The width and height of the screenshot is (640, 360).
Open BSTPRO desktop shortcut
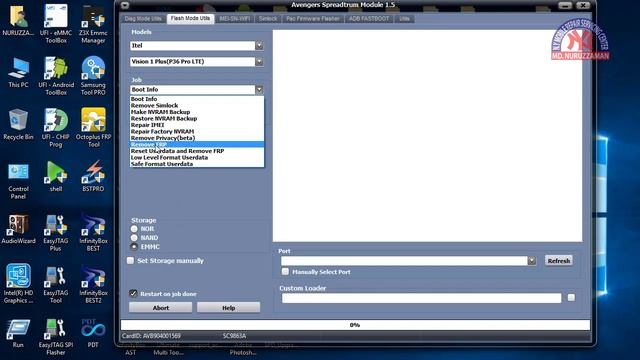(93, 177)
